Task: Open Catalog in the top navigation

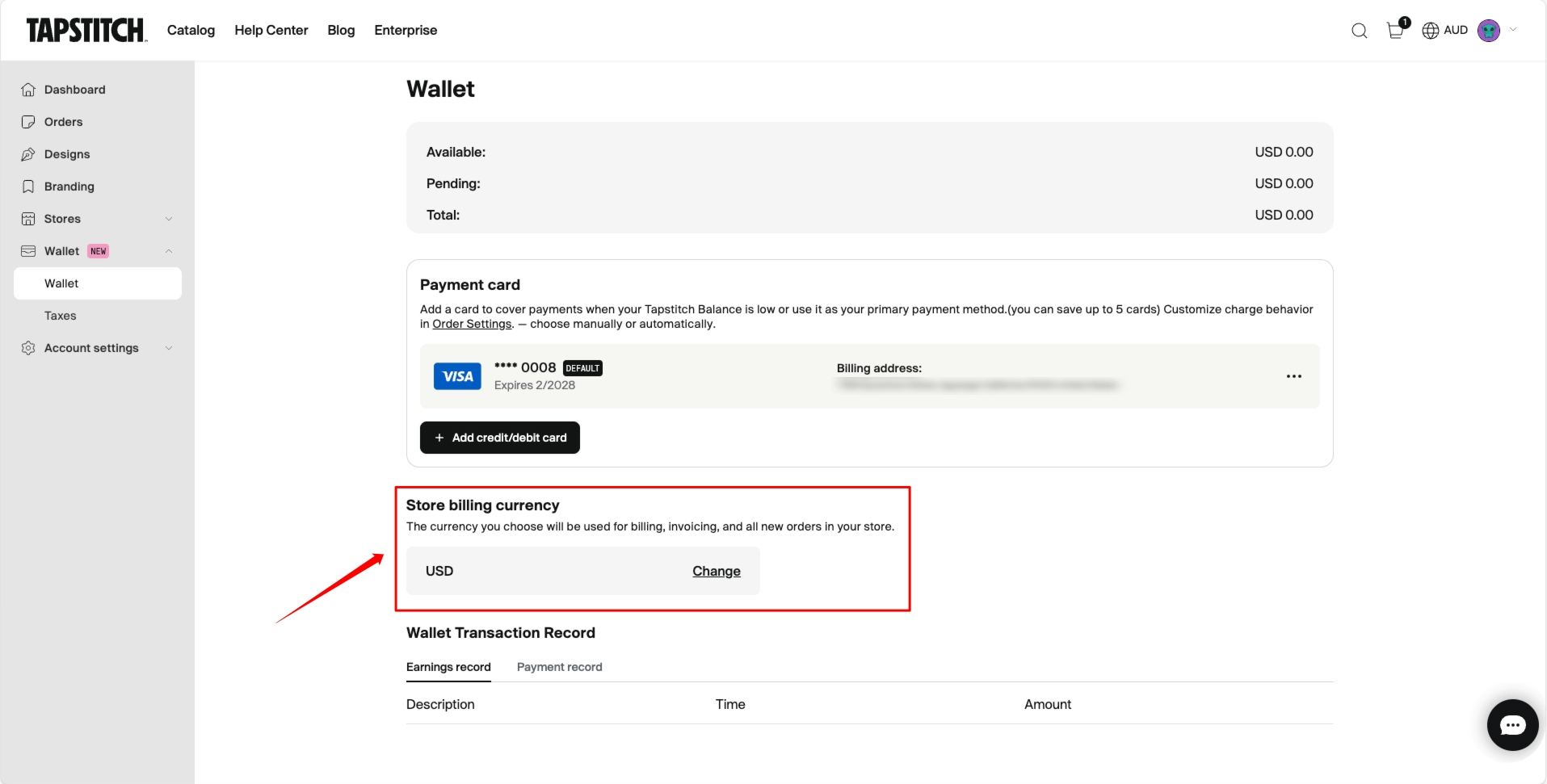Action: (x=191, y=30)
